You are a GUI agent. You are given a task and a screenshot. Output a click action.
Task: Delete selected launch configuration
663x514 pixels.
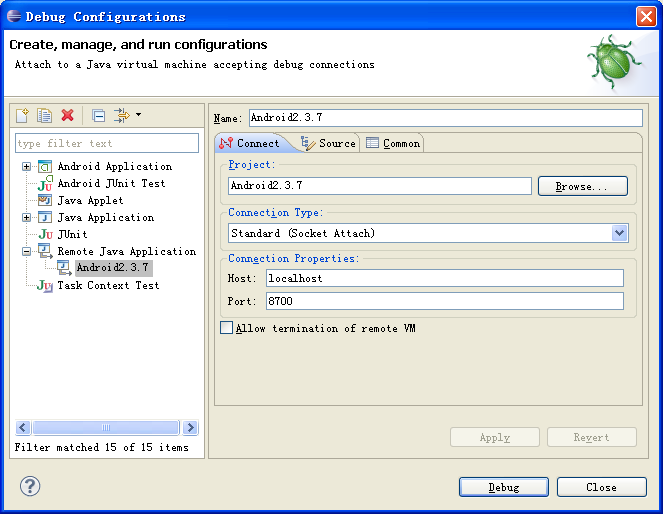[x=68, y=116]
